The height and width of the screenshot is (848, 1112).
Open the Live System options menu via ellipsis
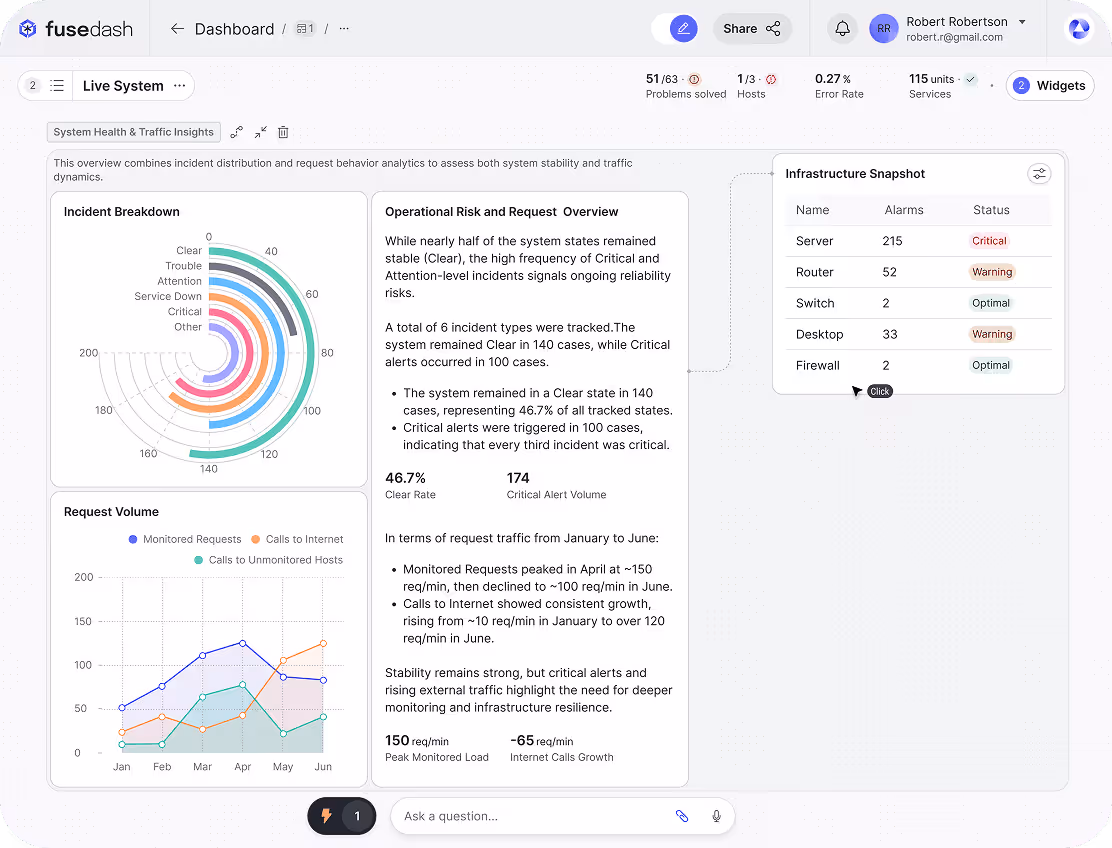point(179,86)
